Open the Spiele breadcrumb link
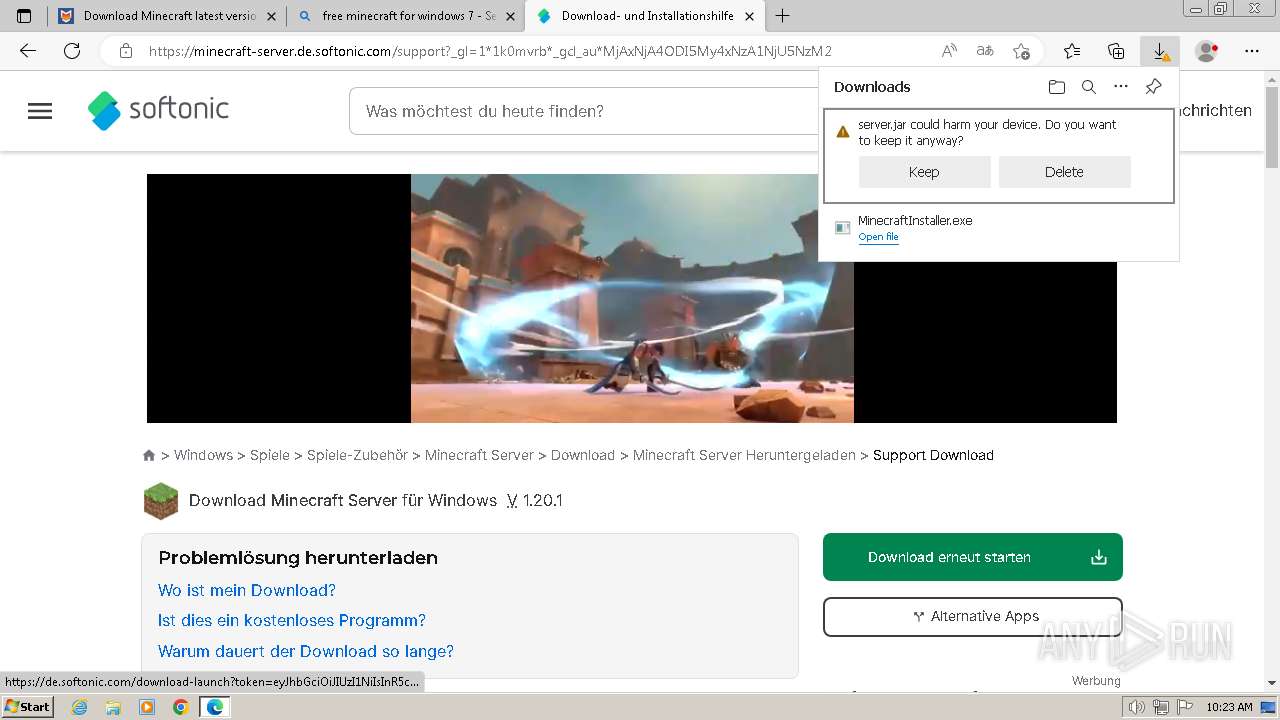 [x=270, y=455]
